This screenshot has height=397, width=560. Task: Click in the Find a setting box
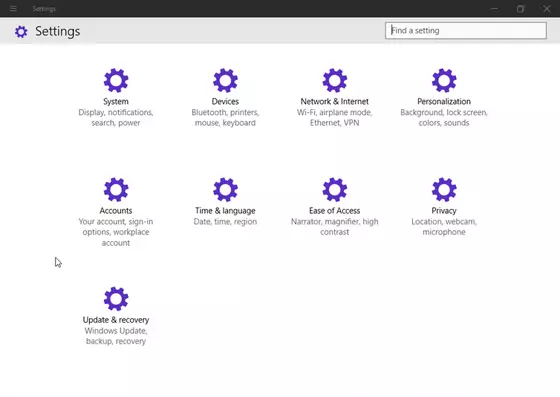coord(466,30)
